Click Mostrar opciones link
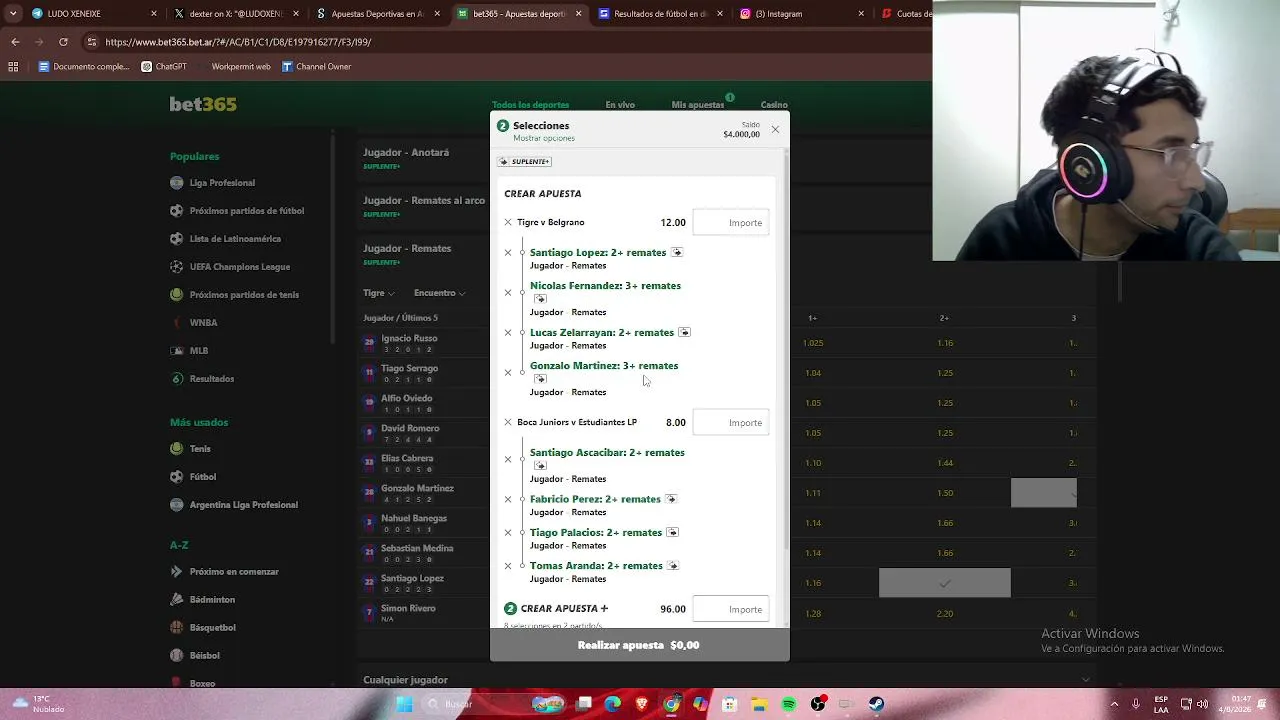 pos(544,138)
